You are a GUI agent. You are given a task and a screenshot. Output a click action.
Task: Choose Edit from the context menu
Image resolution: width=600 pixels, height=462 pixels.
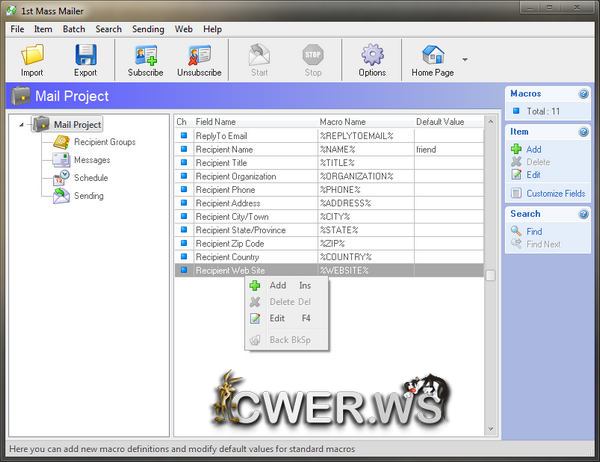point(277,318)
